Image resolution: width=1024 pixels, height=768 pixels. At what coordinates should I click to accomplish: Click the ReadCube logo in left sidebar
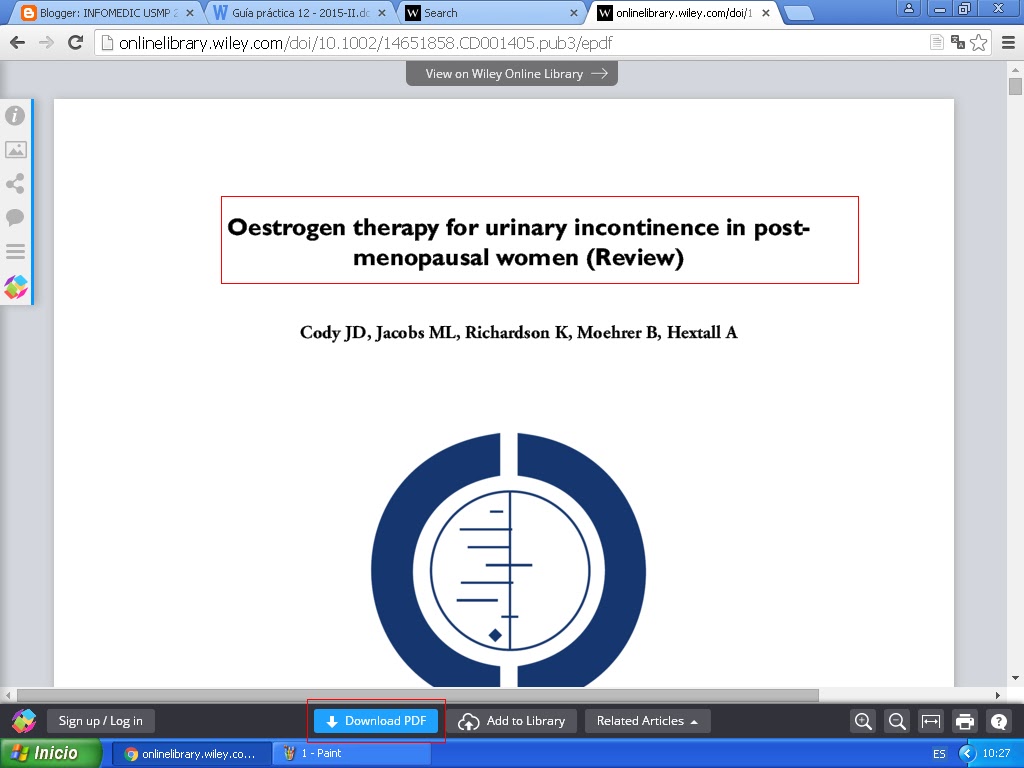16,286
